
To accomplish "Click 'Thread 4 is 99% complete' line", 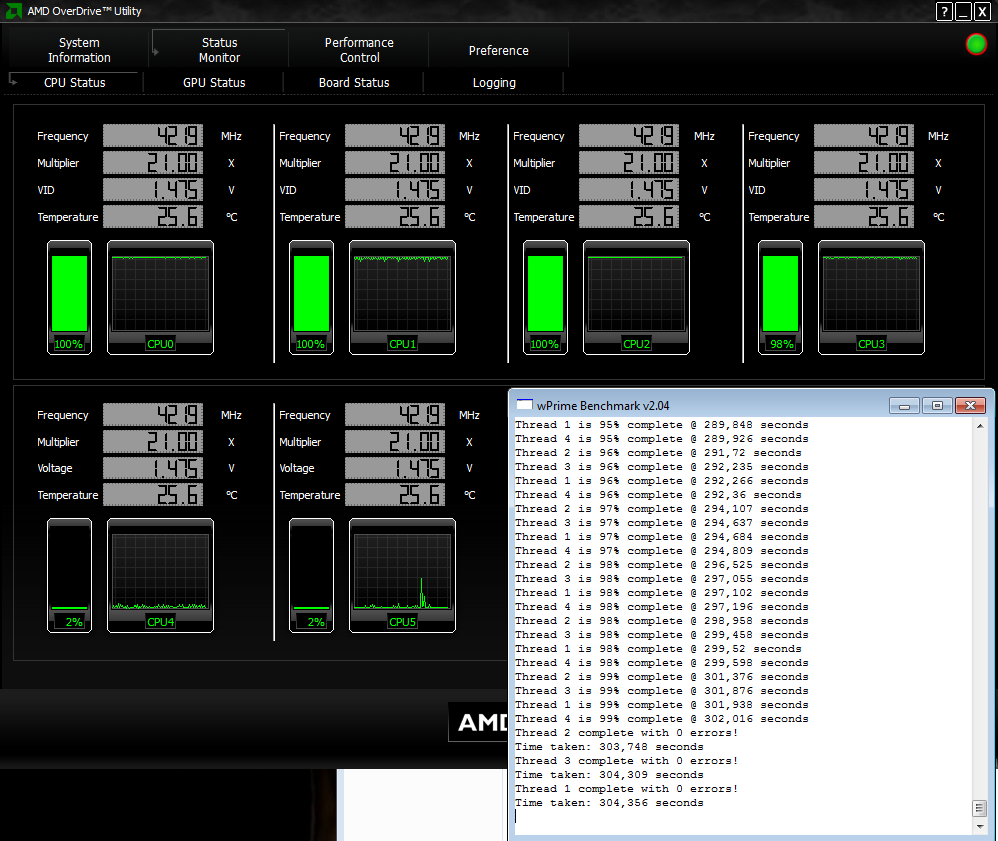I will (662, 719).
